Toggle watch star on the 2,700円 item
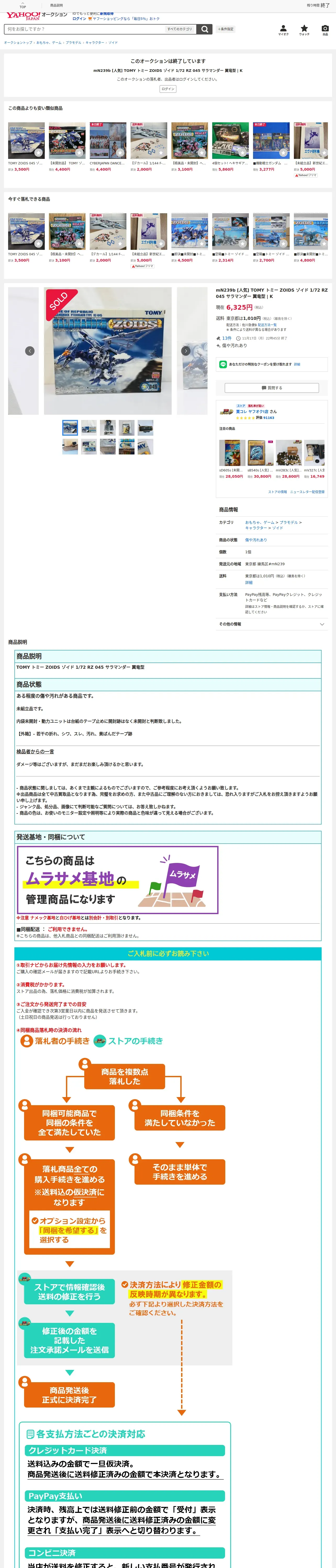 coord(284,244)
